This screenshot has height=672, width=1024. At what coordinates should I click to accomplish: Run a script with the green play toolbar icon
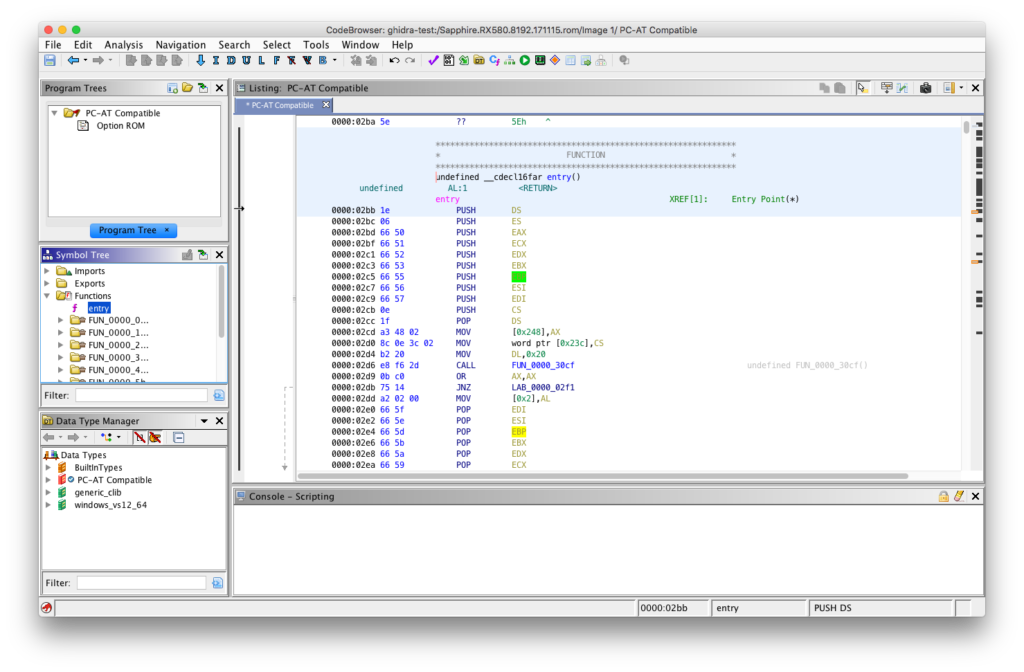click(524, 60)
